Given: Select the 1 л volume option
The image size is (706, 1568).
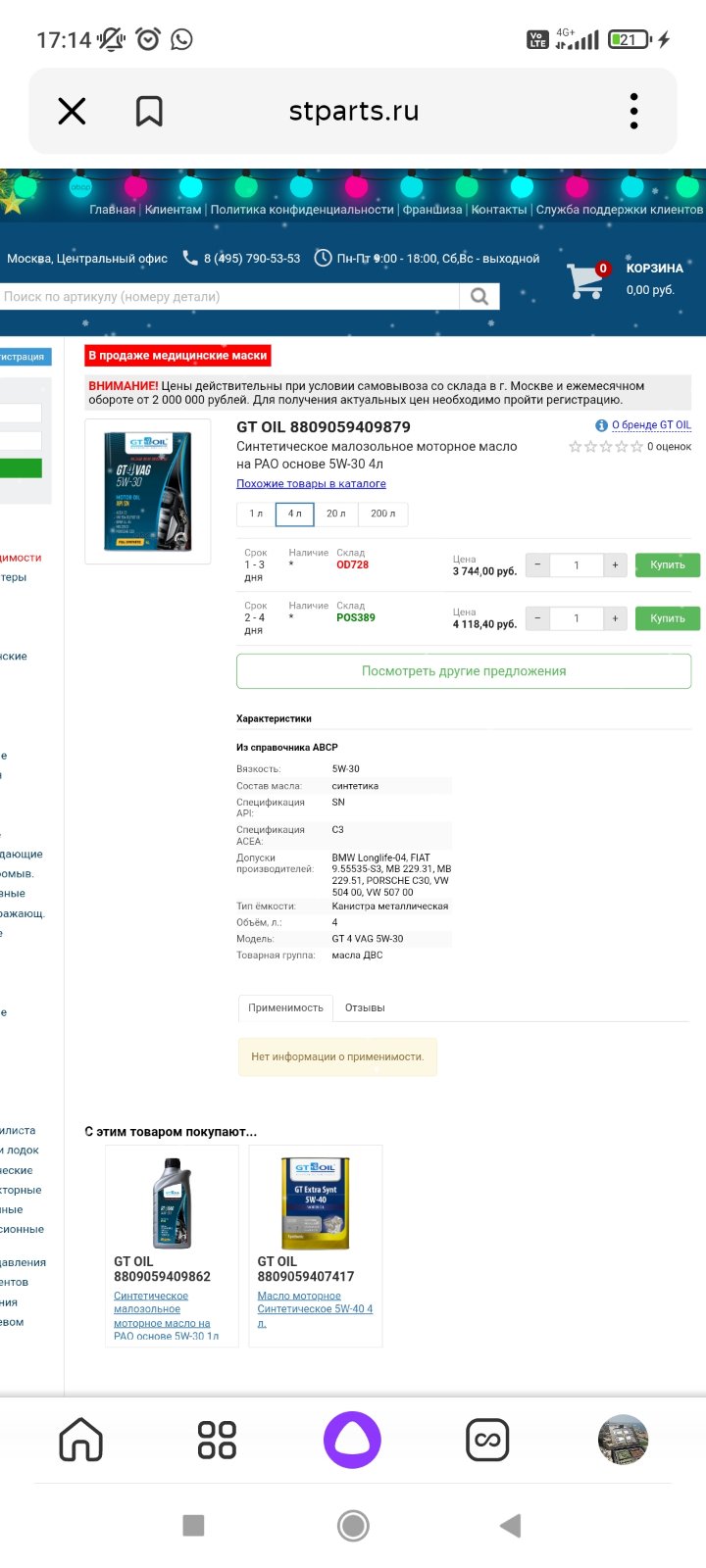Looking at the screenshot, I should coord(256,514).
